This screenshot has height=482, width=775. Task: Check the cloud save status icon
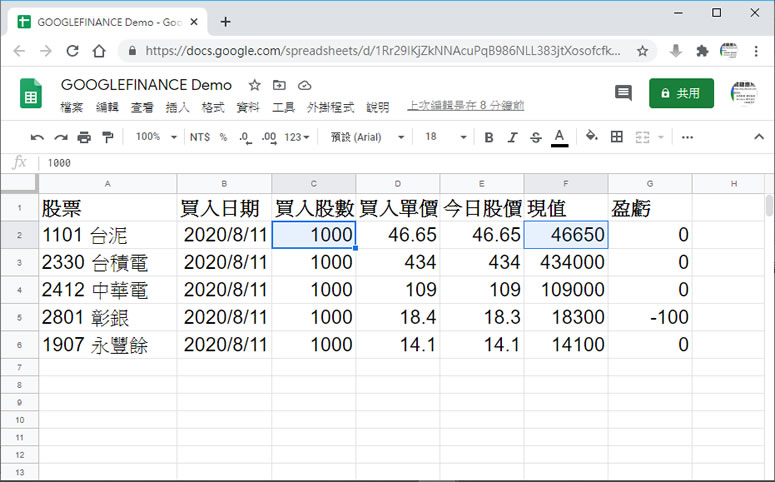pos(304,86)
